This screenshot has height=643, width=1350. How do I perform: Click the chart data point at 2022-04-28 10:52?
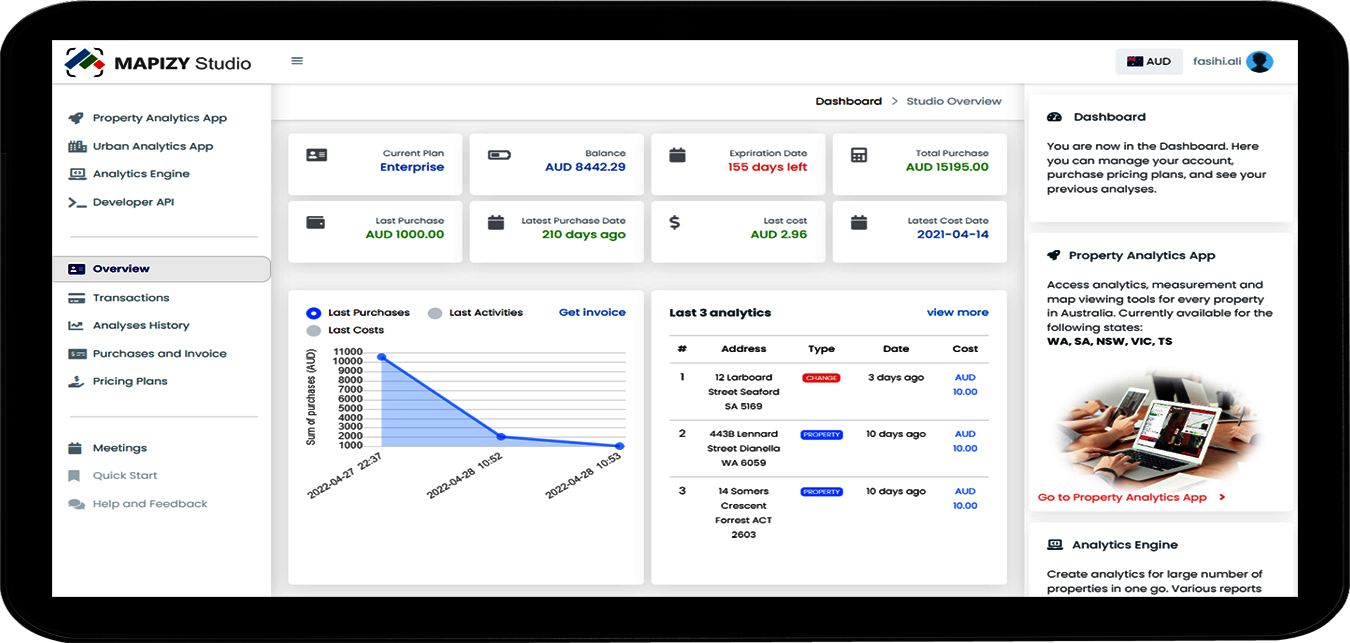pyautogui.click(x=501, y=437)
